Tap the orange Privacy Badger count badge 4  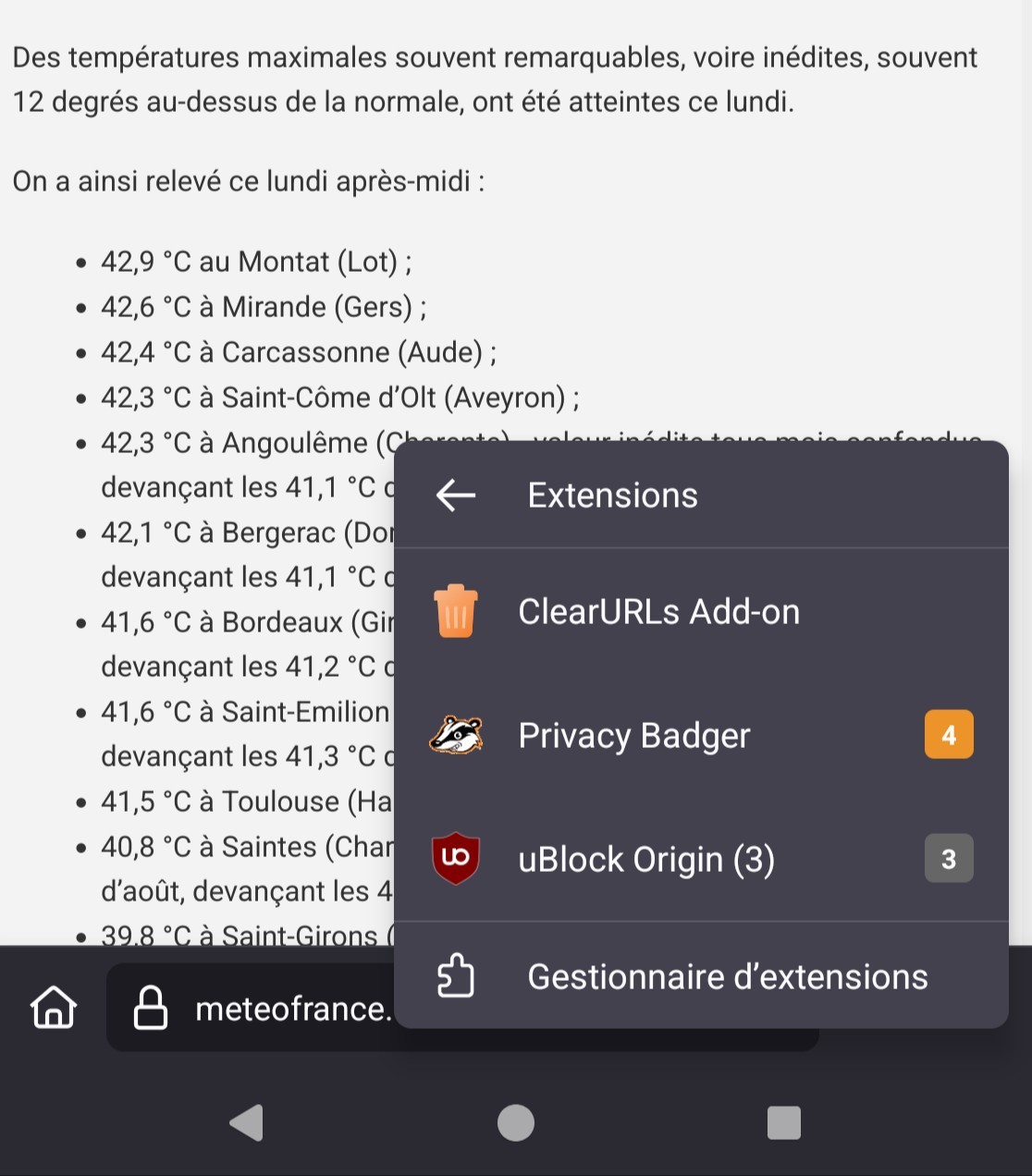[949, 735]
